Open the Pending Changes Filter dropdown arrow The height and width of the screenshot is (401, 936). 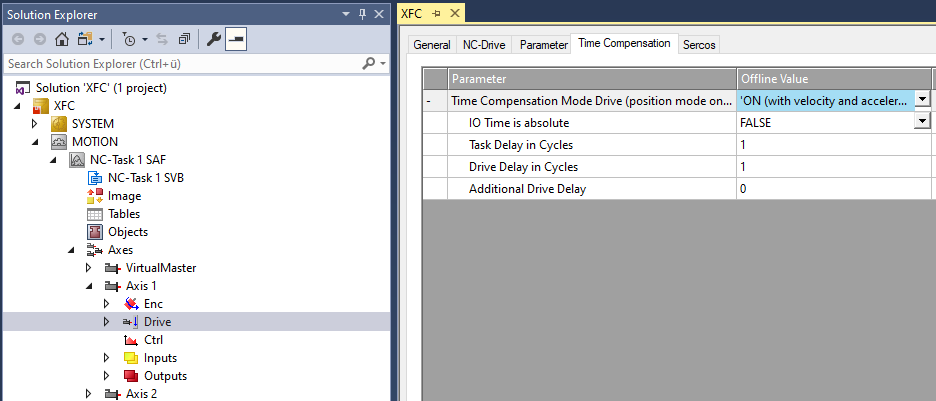[144, 40]
